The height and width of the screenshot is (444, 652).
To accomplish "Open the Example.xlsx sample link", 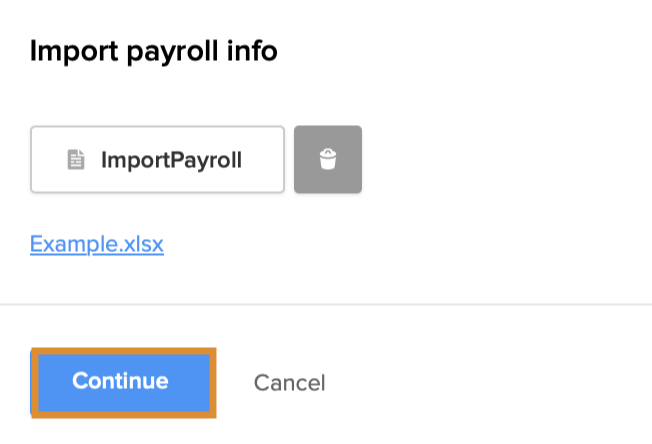I will pos(97,244).
